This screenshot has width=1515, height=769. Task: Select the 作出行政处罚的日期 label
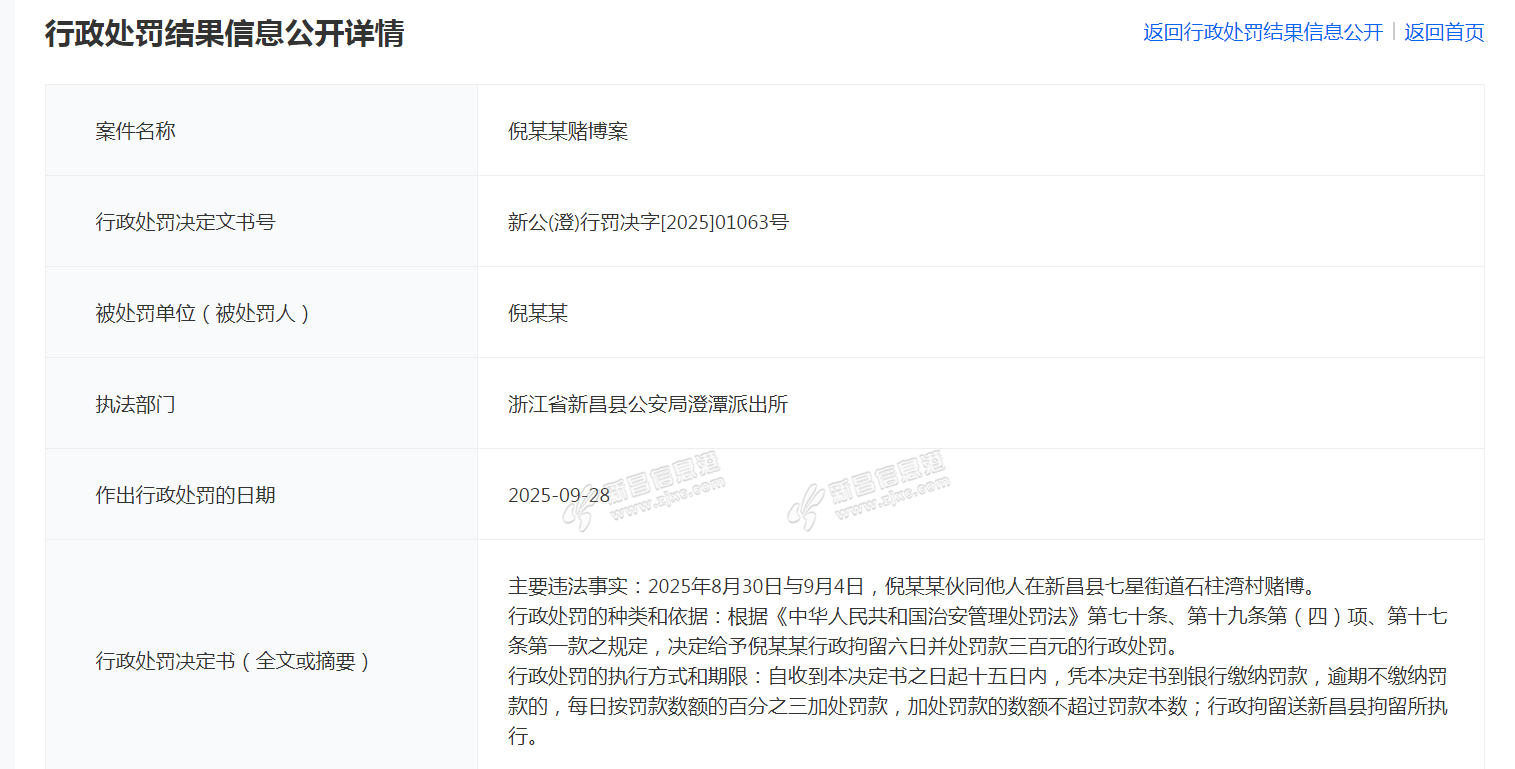(x=185, y=495)
